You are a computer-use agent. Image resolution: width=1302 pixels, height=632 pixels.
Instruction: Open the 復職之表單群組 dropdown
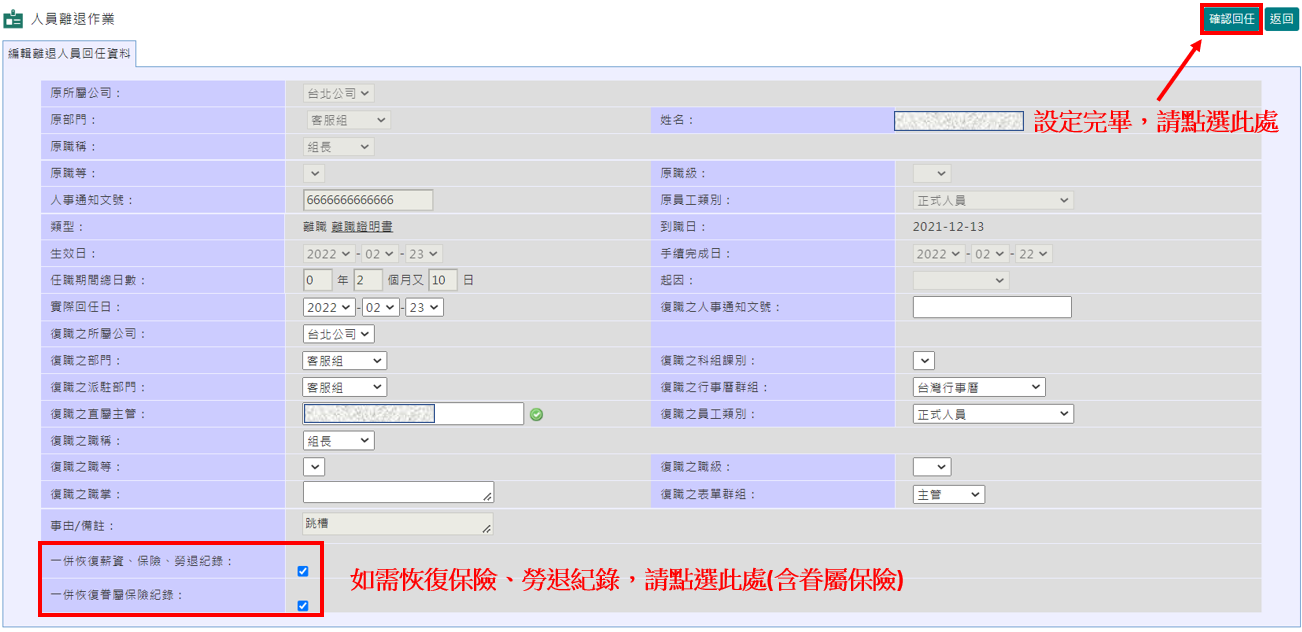pyautogui.click(x=947, y=493)
